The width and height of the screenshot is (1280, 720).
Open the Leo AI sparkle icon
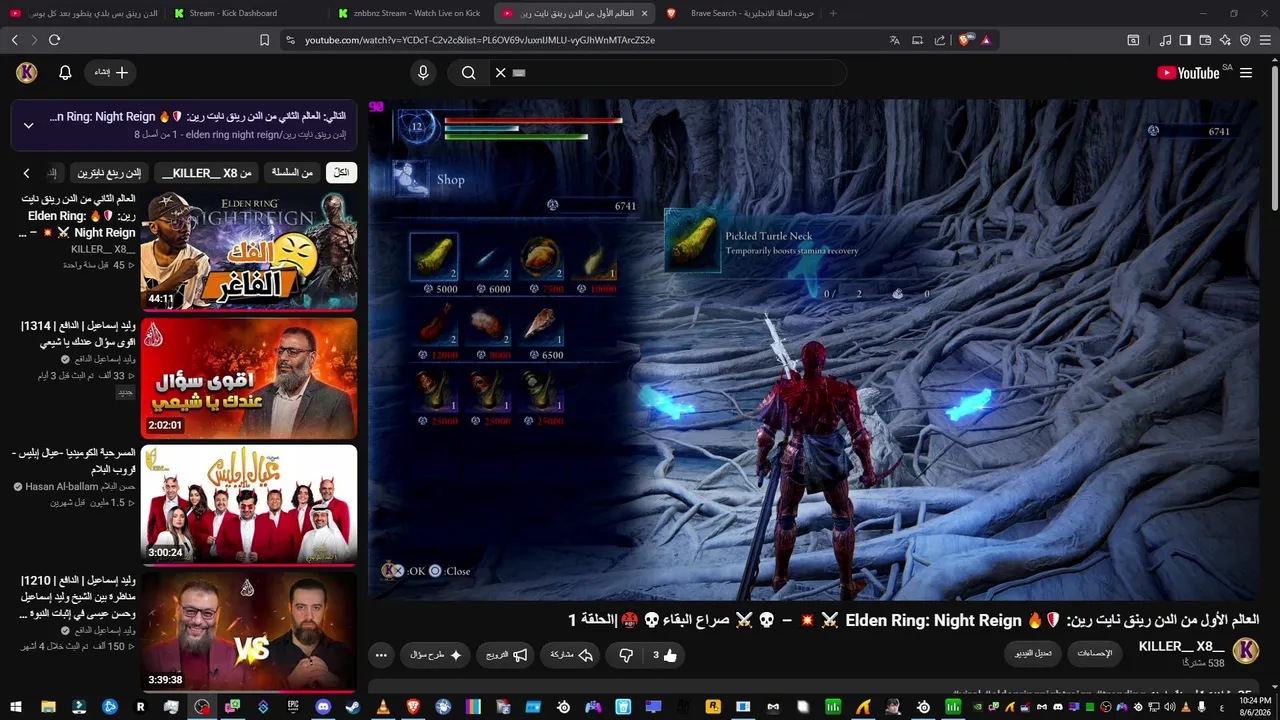click(1225, 40)
